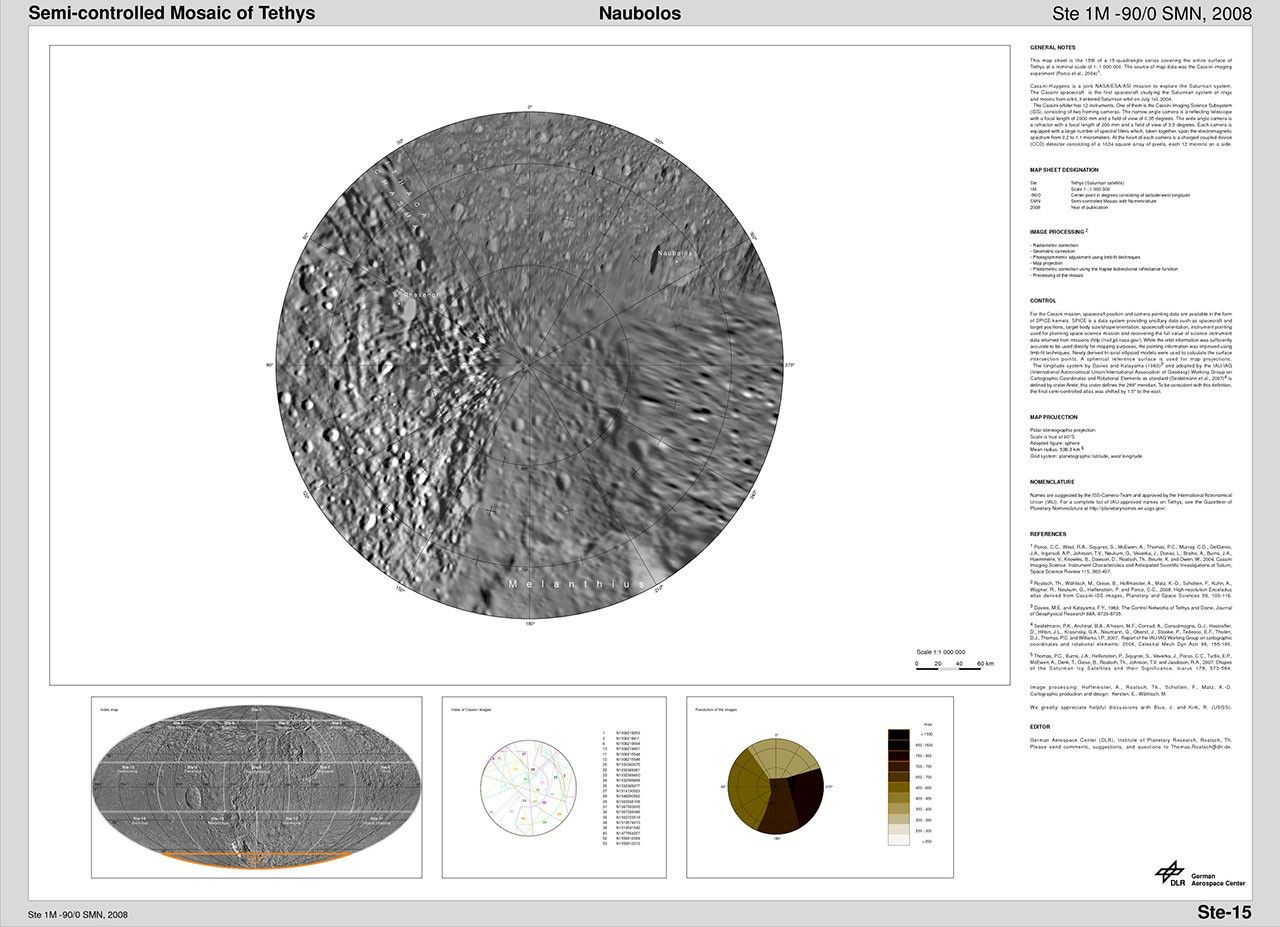This screenshot has height=927, width=1280.
Task: Click the MAP SHEET DESIGNATION heading
Action: 1066,170
